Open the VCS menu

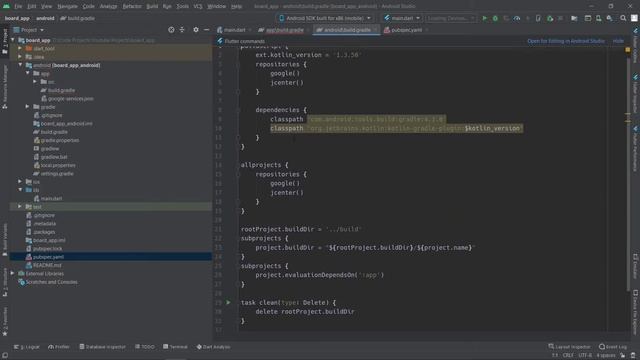(198, 6)
